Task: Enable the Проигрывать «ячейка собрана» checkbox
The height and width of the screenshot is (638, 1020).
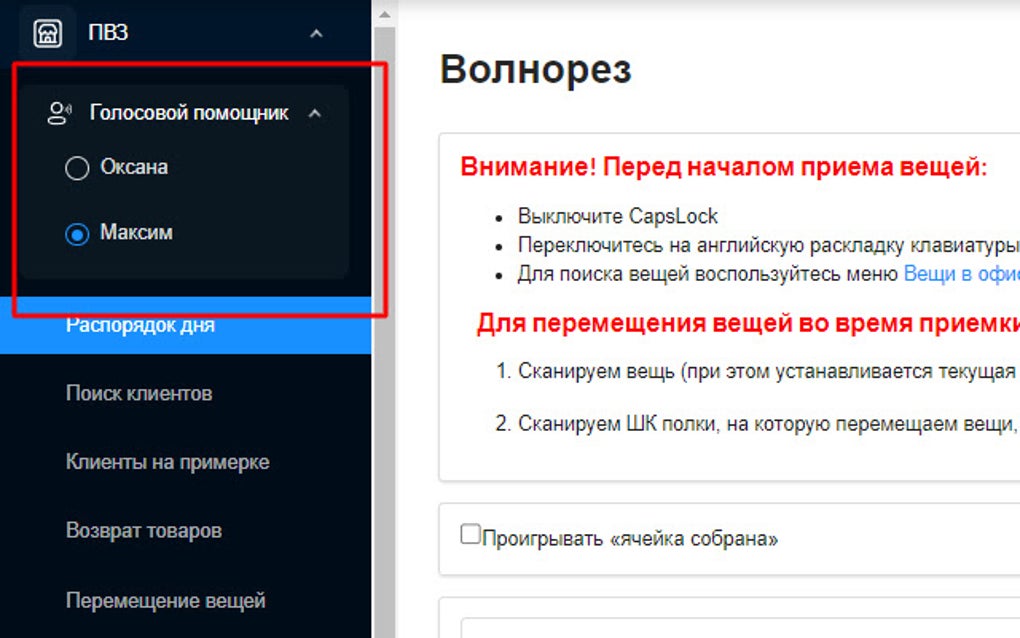Action: 468,535
